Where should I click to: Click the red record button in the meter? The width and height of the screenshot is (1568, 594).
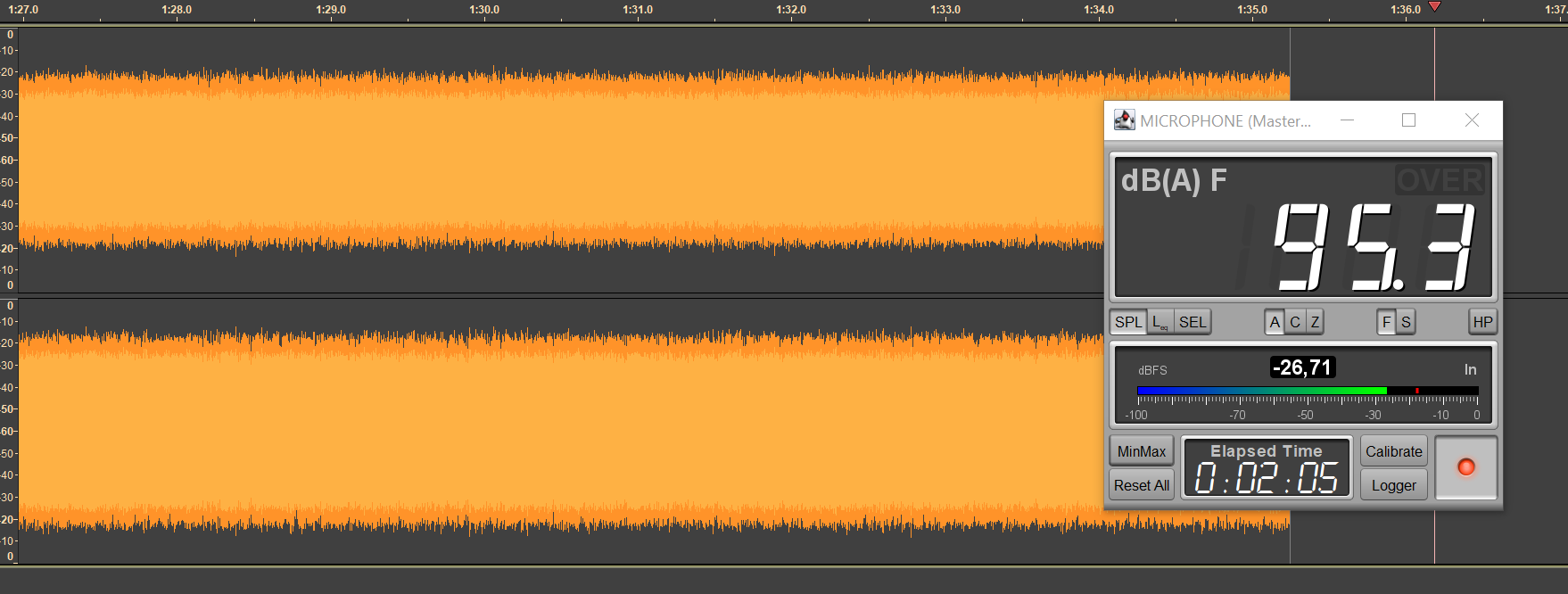tap(1465, 467)
